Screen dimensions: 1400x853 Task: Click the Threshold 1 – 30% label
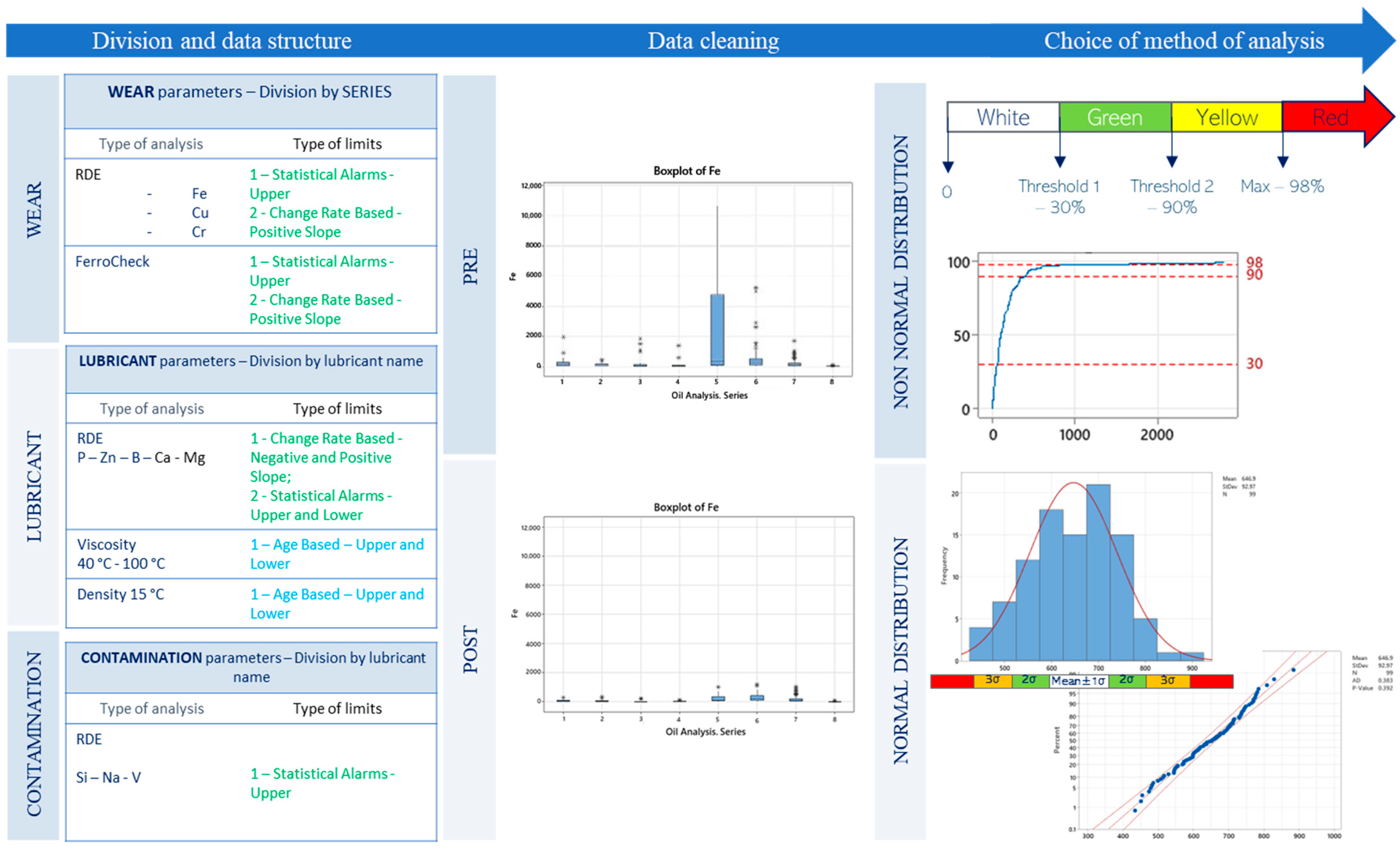coord(1059,196)
